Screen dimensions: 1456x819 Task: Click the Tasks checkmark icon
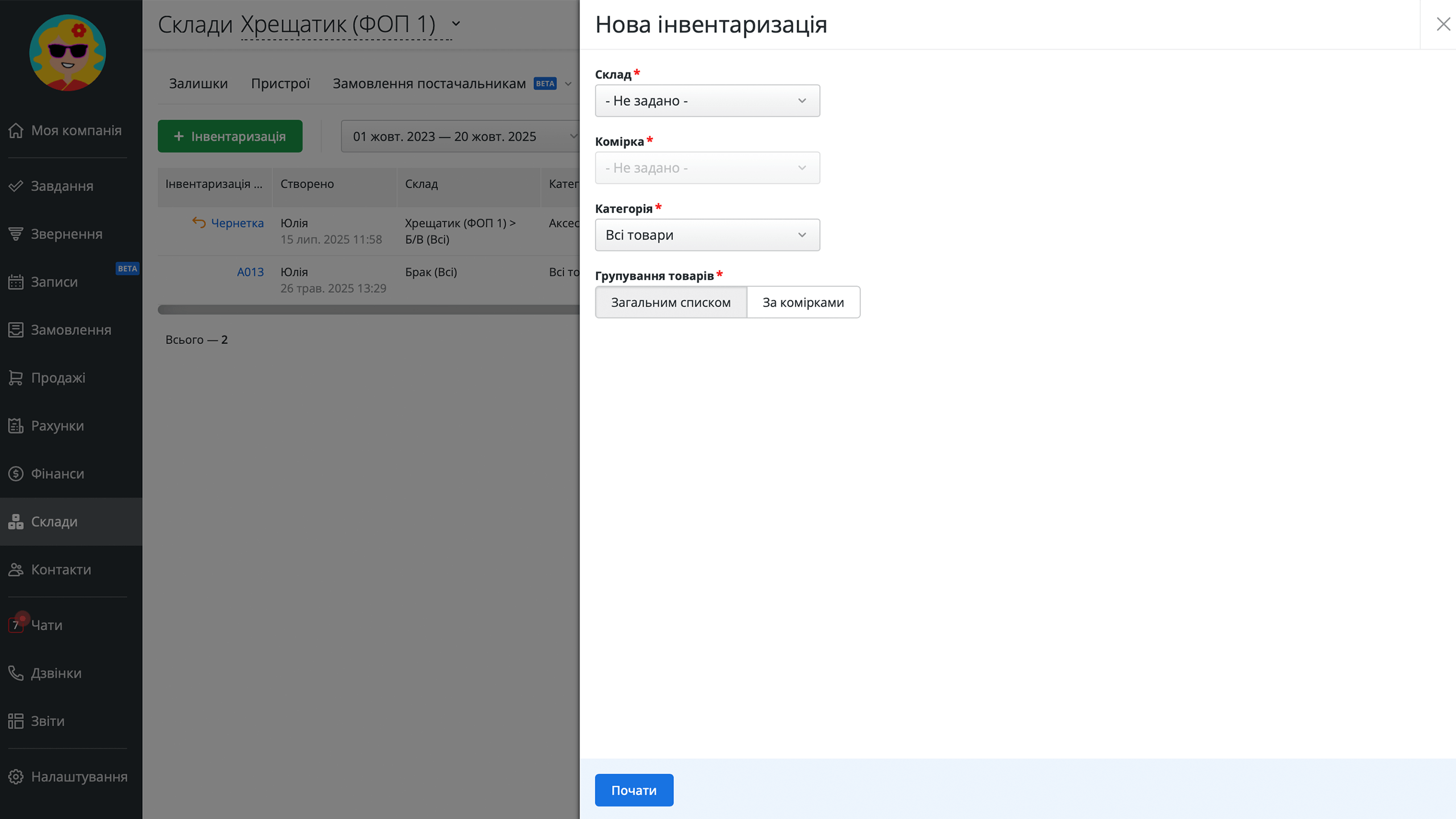pos(16,186)
